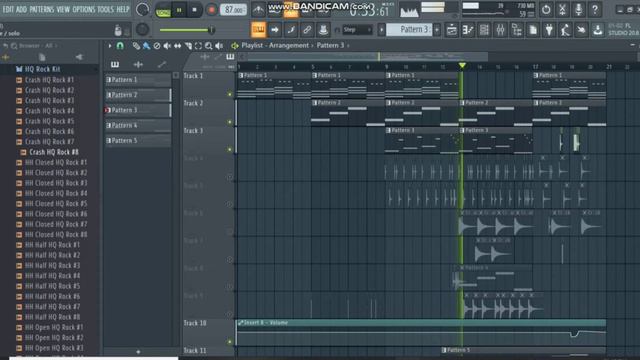The width and height of the screenshot is (640, 360).
Task: Open the Pattern 3 selector dropdown
Action: [409, 29]
